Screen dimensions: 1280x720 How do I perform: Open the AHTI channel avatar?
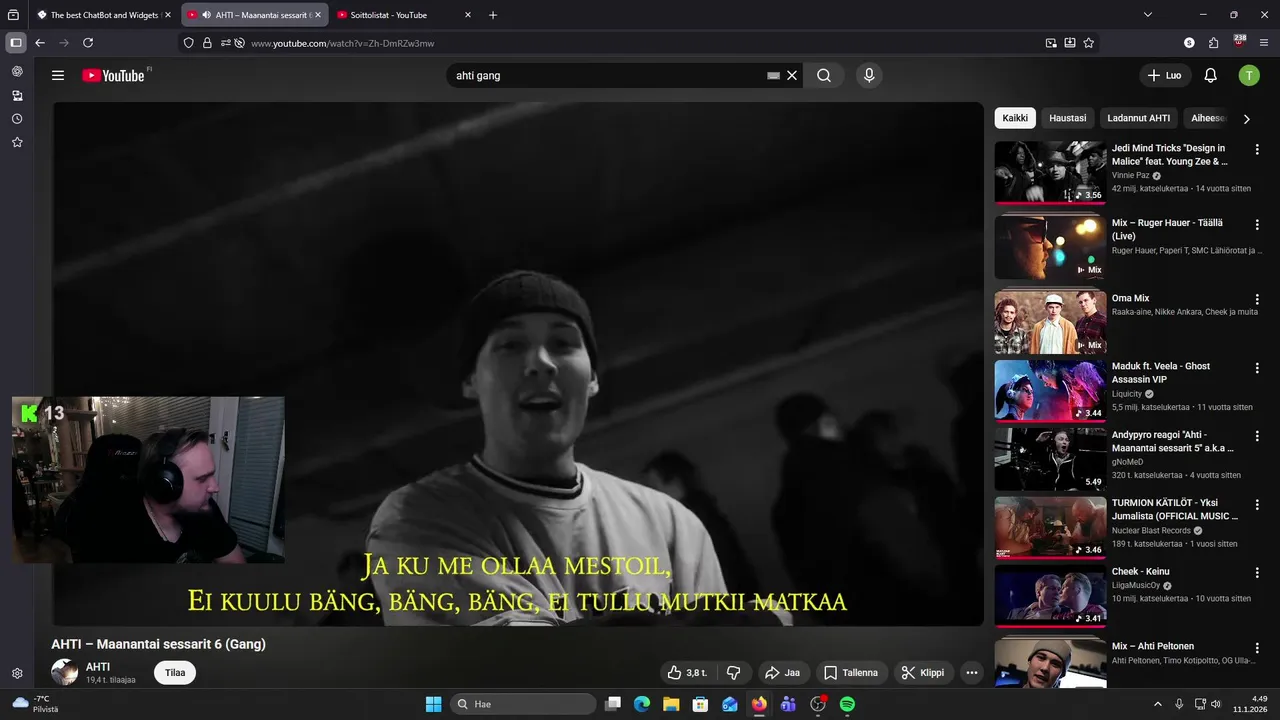click(x=65, y=672)
